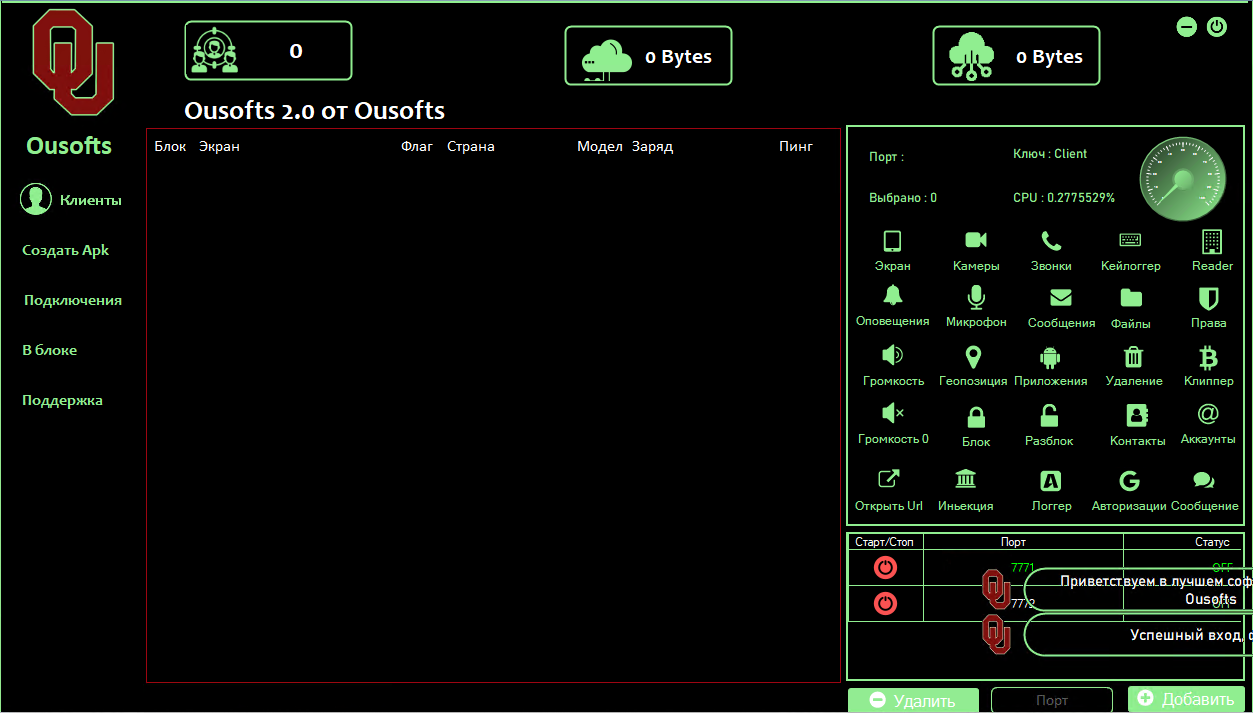This screenshot has height=713, width=1253.
Task: Open the Авторизации Google icon
Action: tap(1129, 481)
